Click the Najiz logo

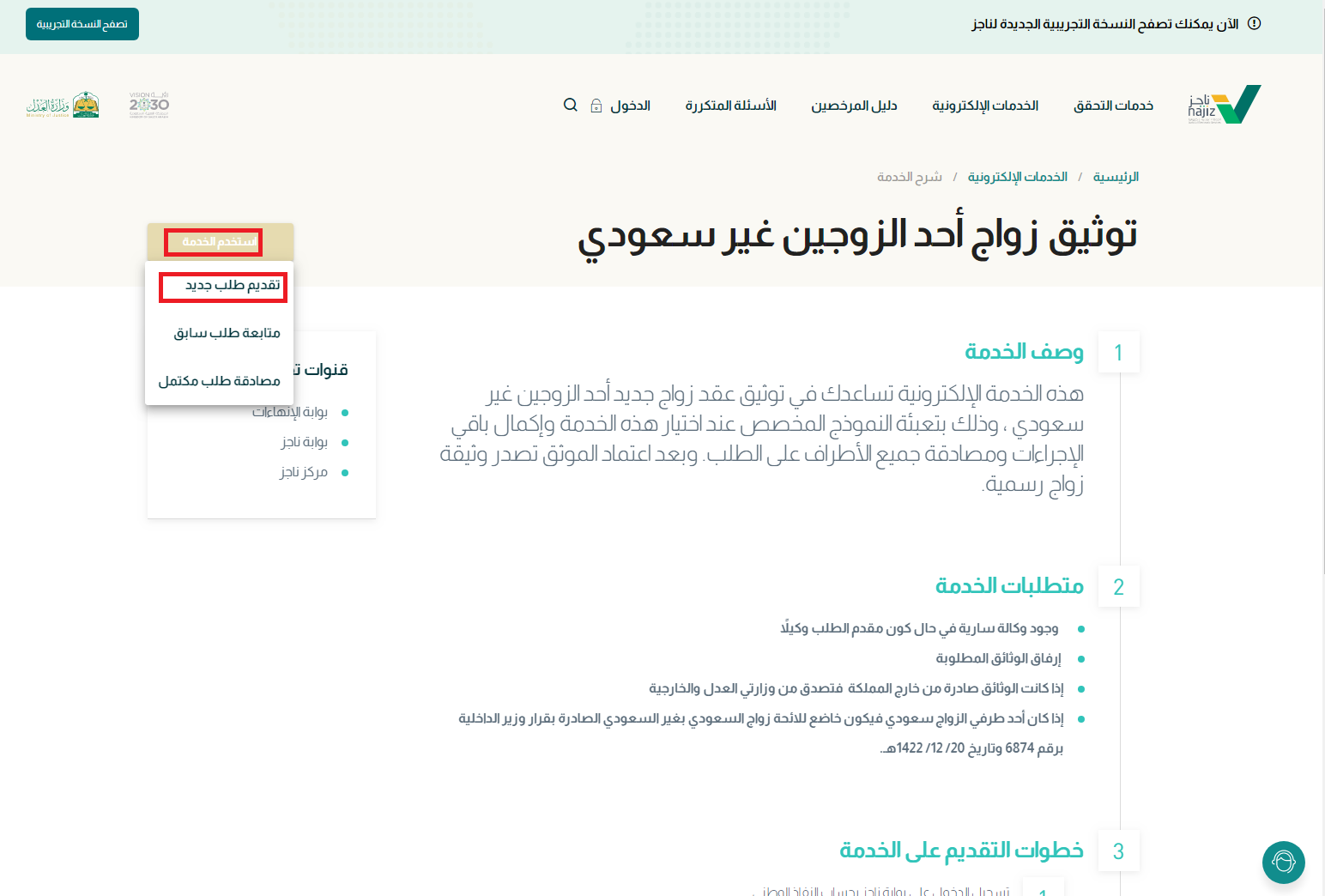point(1225,105)
